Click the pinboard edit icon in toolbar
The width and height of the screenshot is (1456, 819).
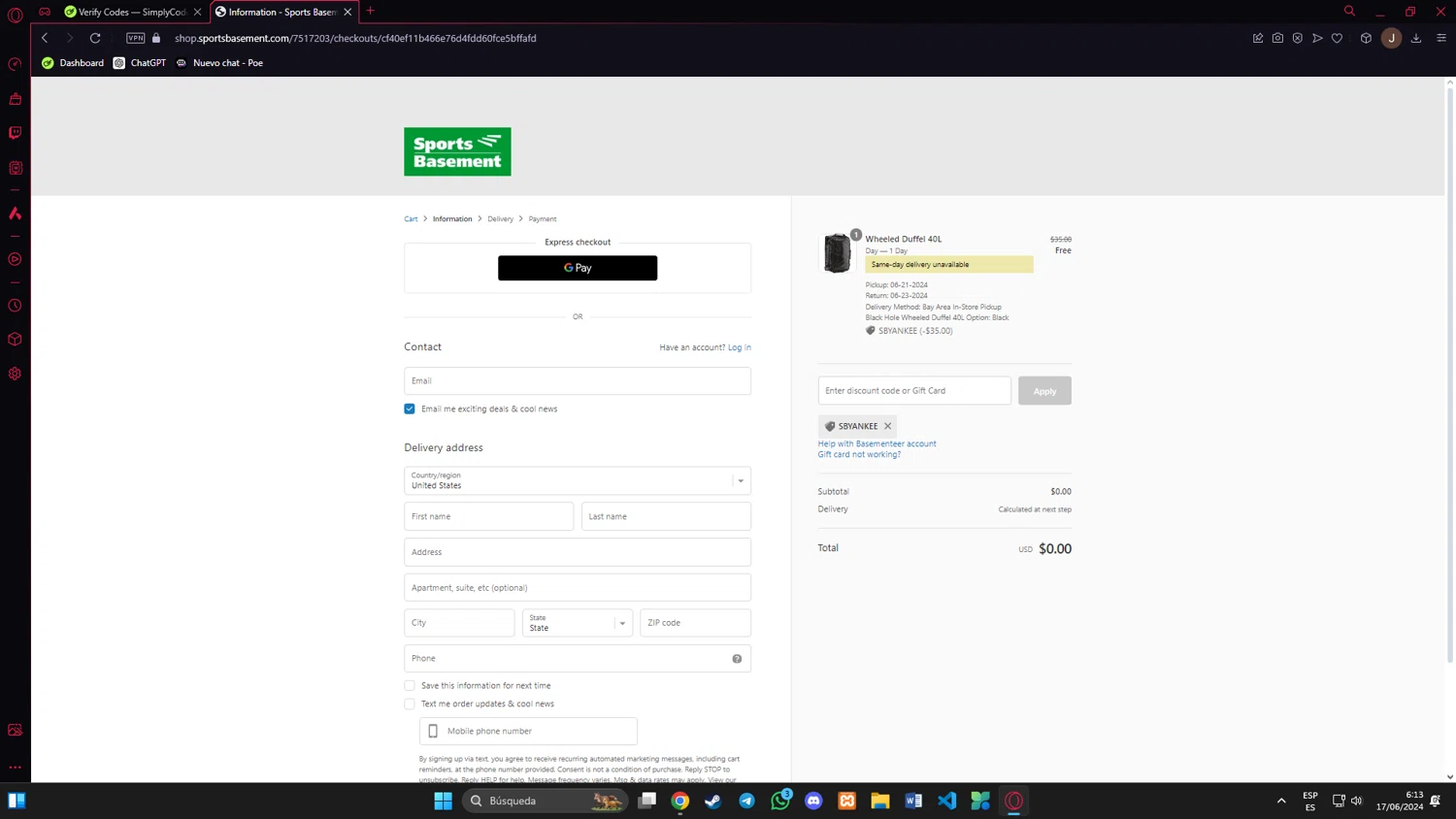click(x=1258, y=38)
